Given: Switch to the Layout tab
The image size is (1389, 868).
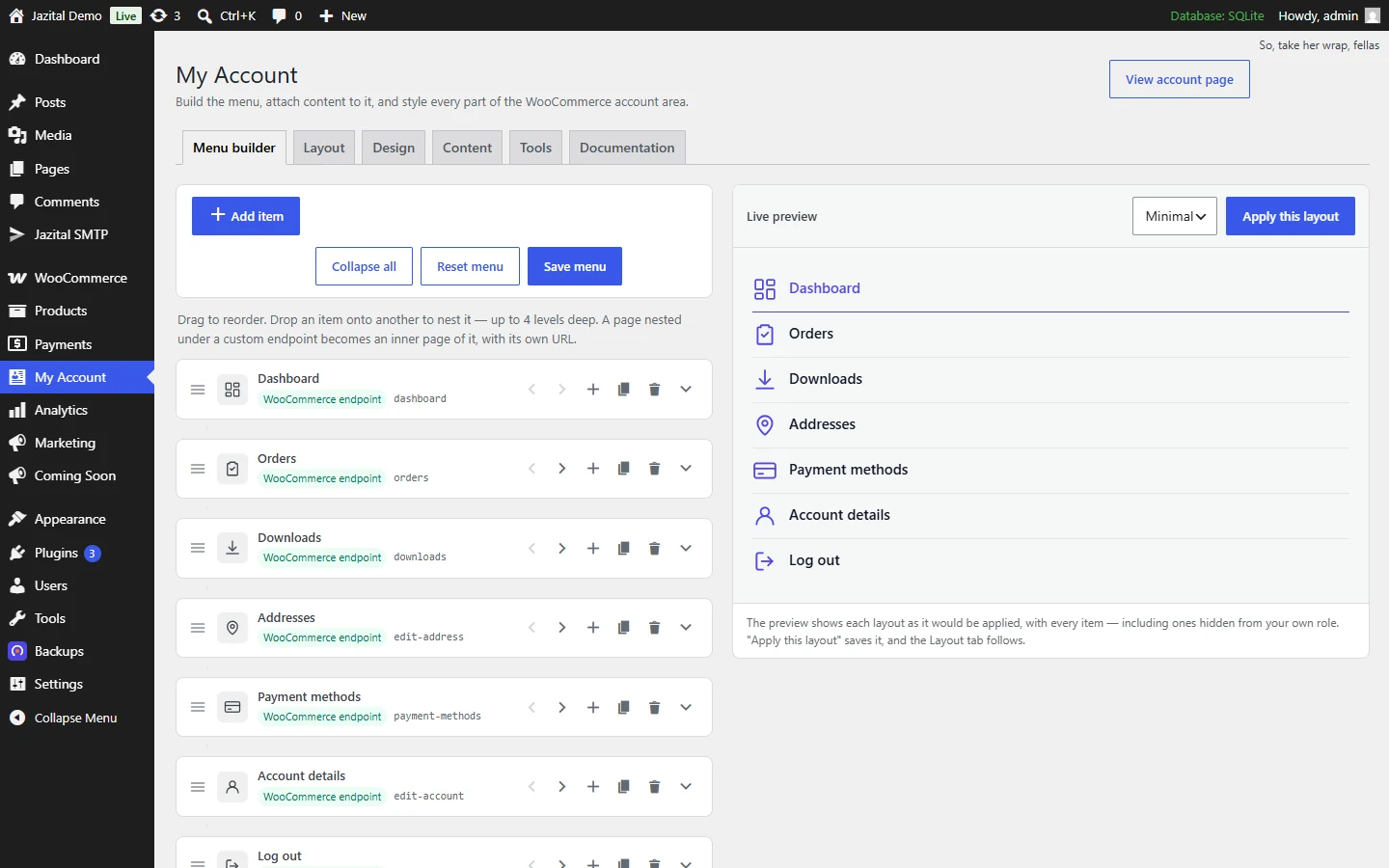Looking at the screenshot, I should pyautogui.click(x=324, y=148).
